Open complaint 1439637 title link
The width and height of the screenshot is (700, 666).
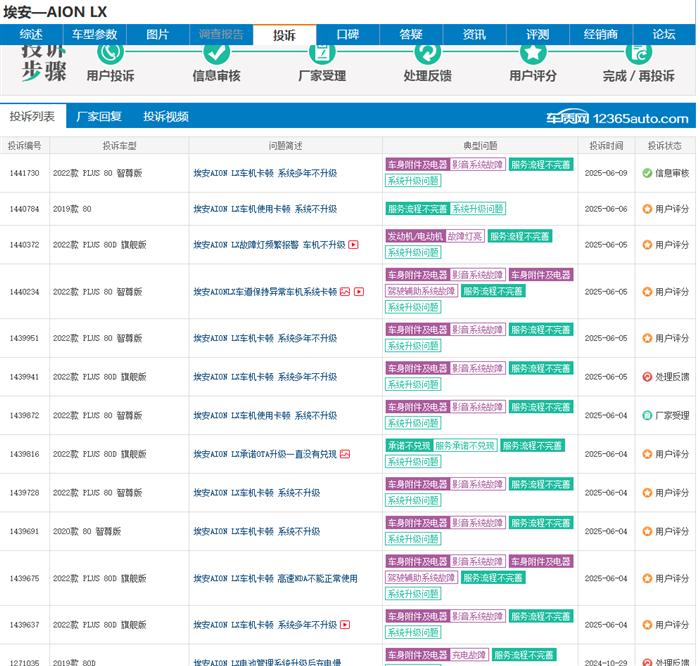click(x=265, y=624)
